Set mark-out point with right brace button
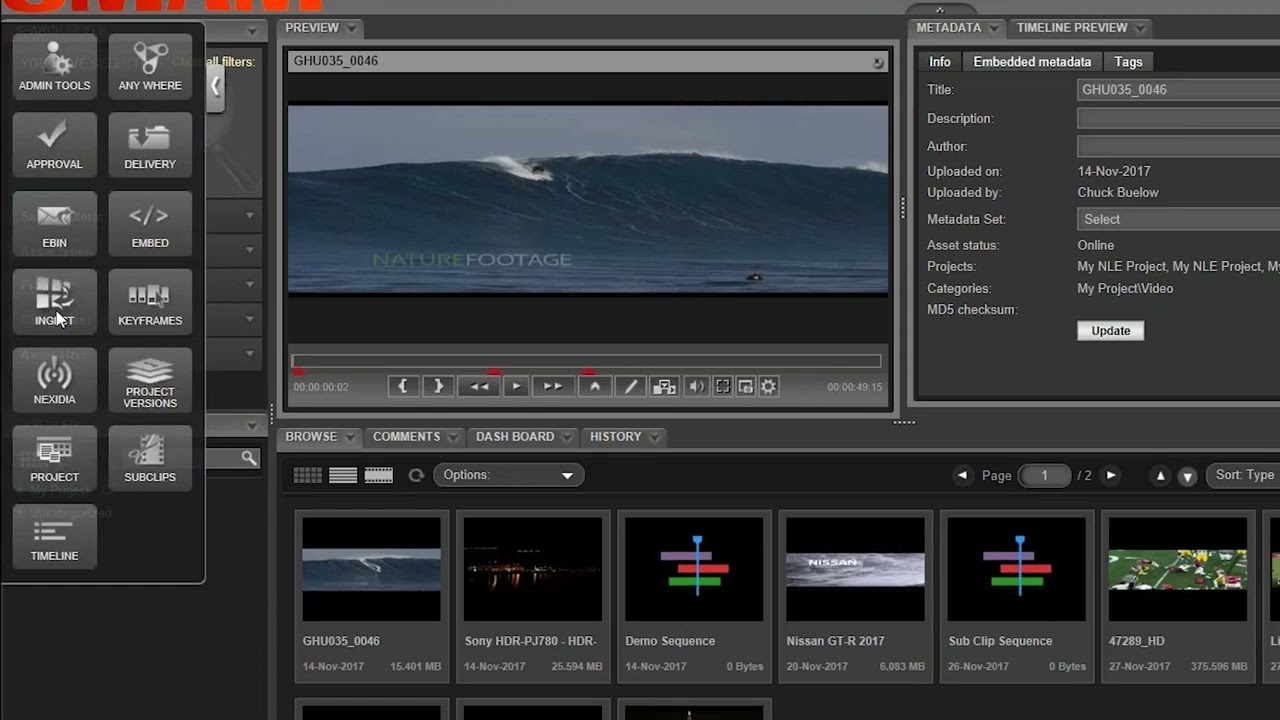This screenshot has width=1280, height=720. (x=438, y=386)
